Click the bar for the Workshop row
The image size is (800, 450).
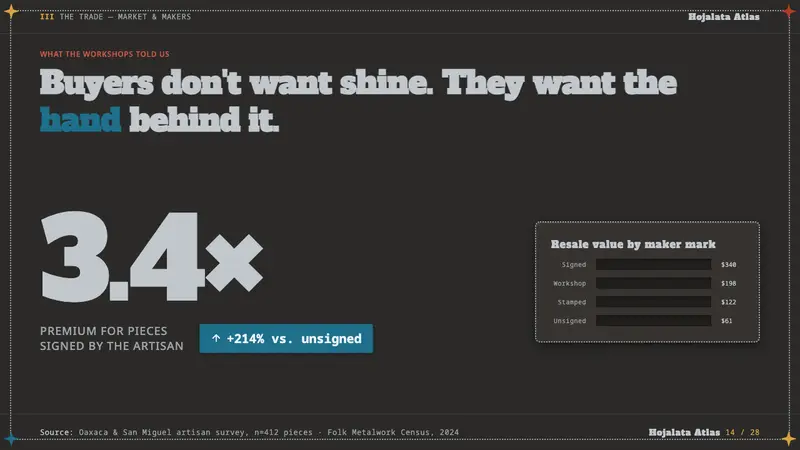(654, 283)
